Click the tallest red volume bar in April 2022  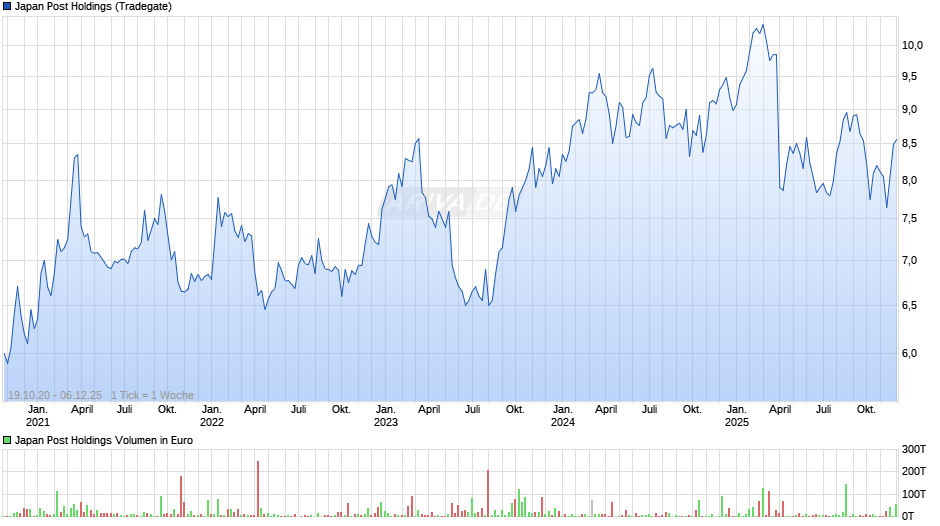coord(258,489)
